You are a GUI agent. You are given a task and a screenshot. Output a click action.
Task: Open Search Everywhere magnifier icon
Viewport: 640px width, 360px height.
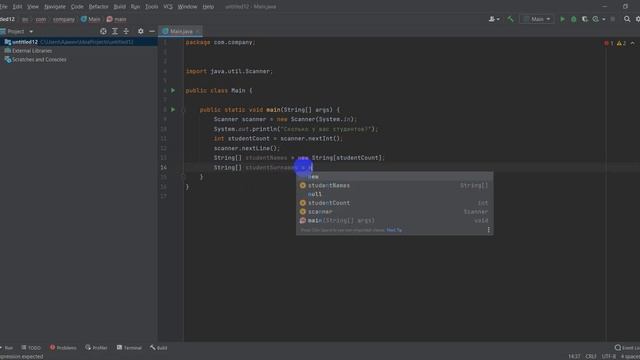pyautogui.click(x=627, y=19)
